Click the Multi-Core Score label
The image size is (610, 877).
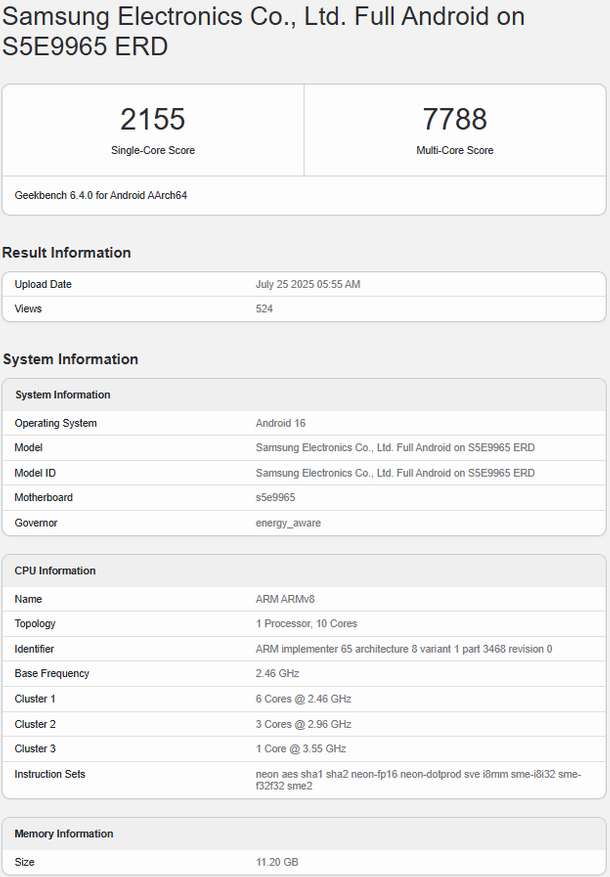click(x=455, y=151)
